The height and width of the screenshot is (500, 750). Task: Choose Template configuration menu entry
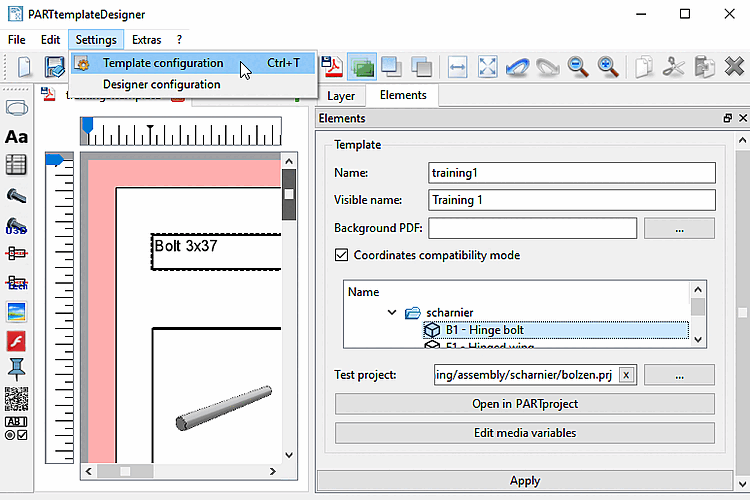[162, 63]
